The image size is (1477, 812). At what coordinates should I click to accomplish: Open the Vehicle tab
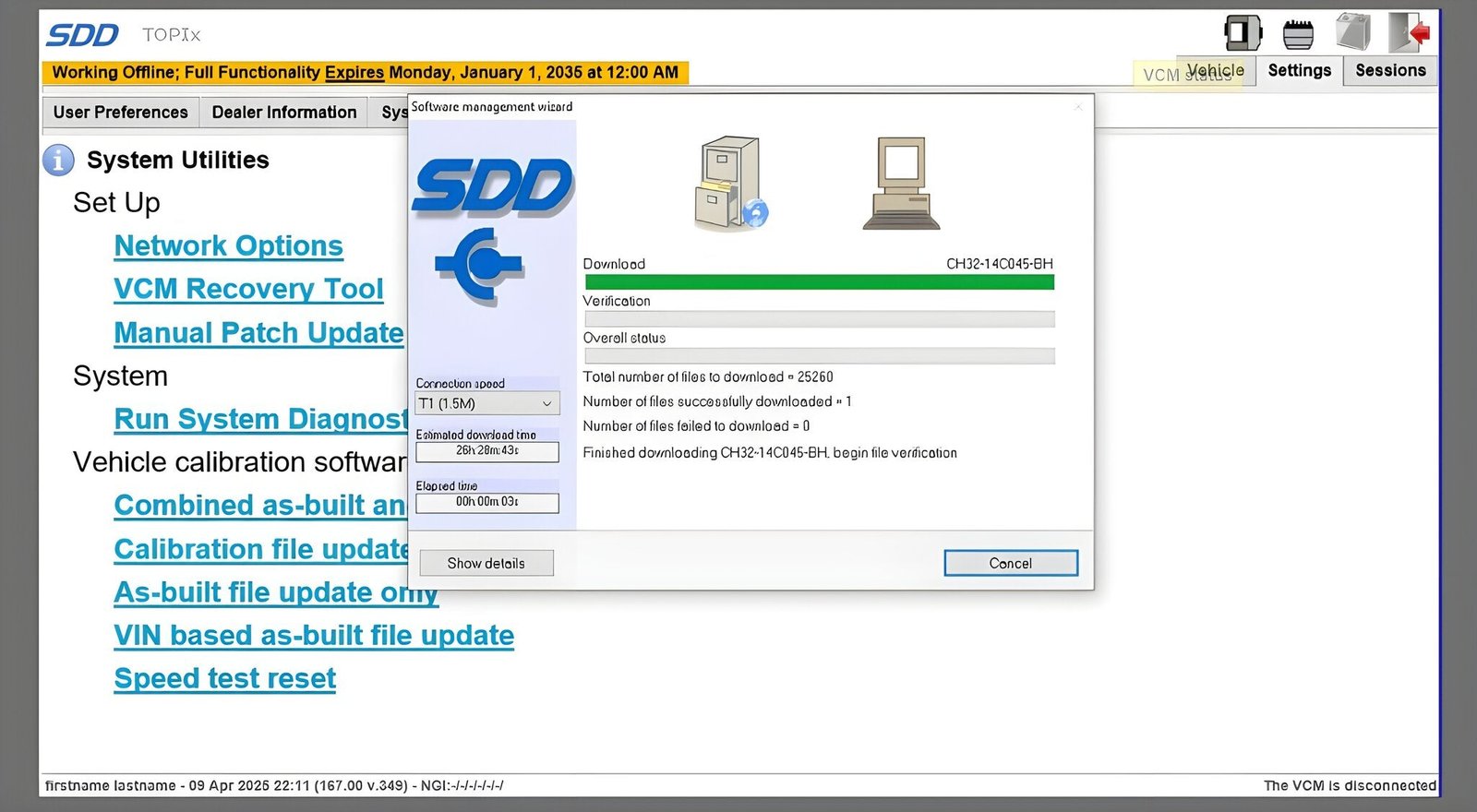(x=1216, y=70)
